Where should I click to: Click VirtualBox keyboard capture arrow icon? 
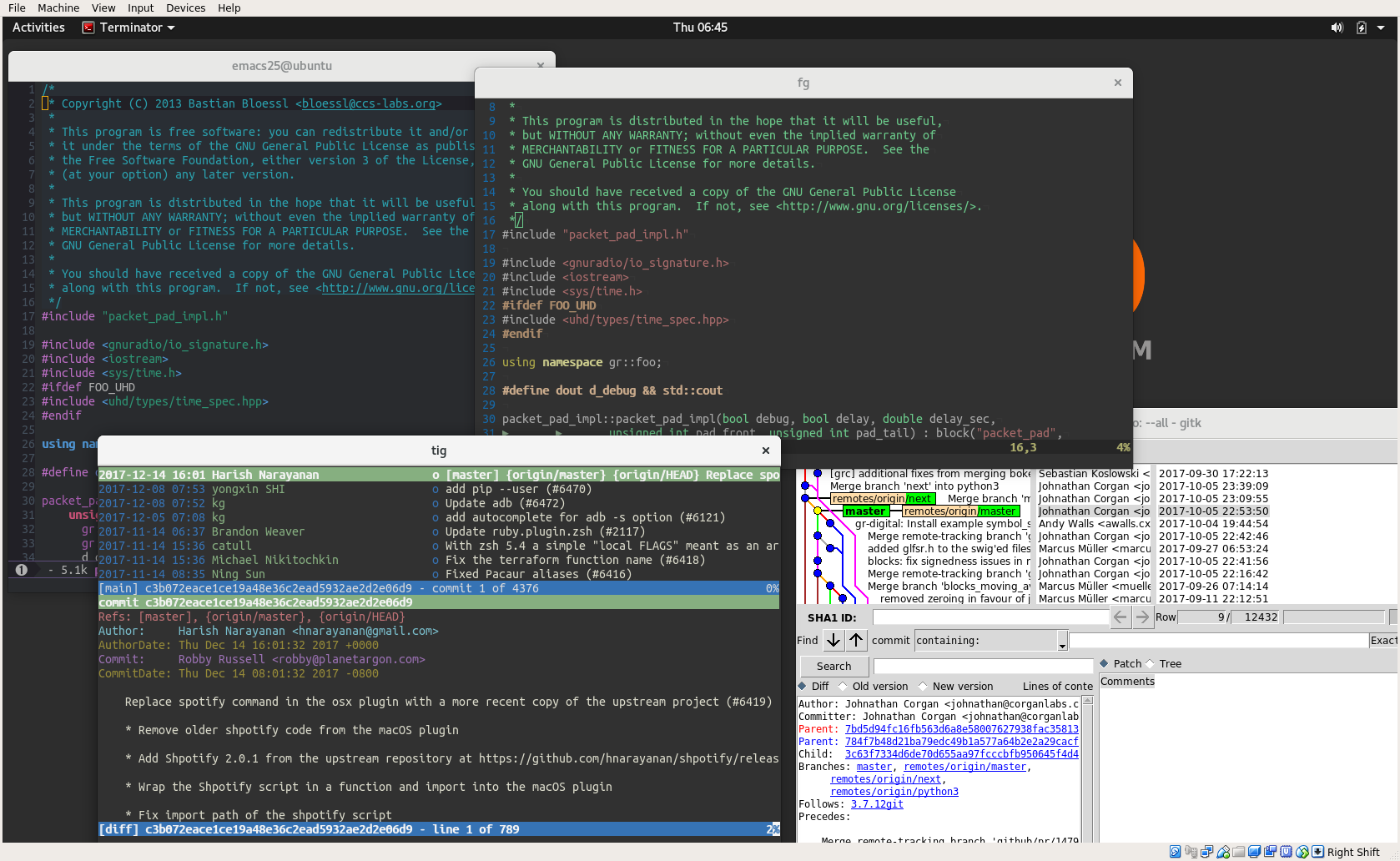(x=1318, y=852)
